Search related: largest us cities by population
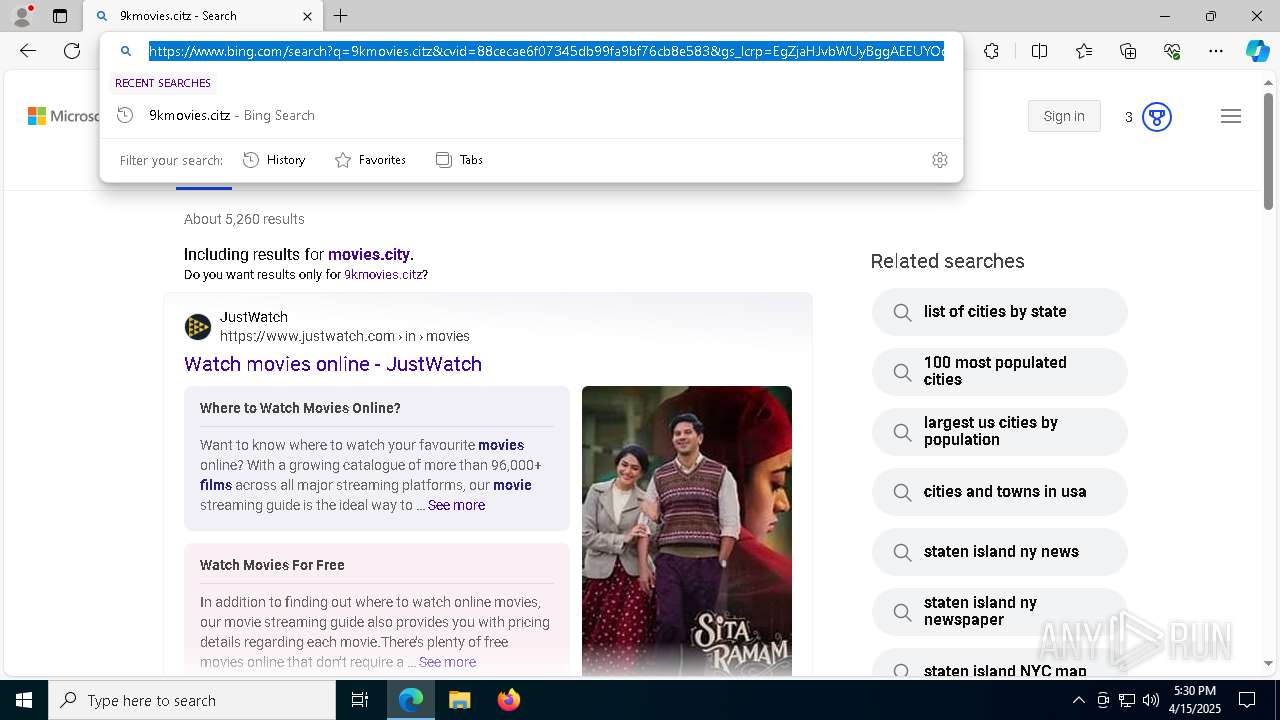This screenshot has width=1280, height=720. click(999, 431)
